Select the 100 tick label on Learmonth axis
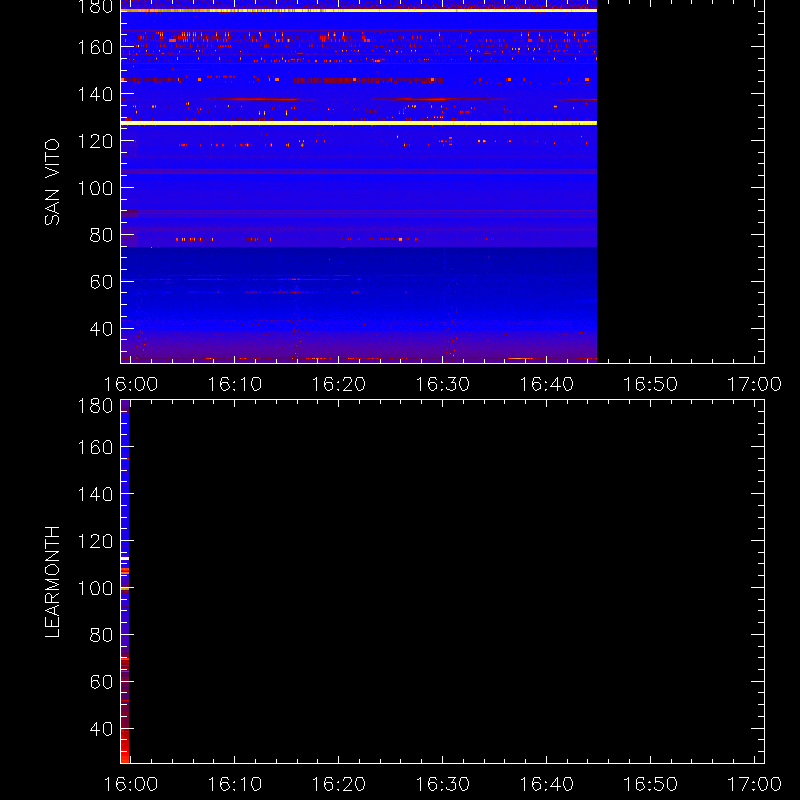800x800 pixels. pyautogui.click(x=95, y=588)
